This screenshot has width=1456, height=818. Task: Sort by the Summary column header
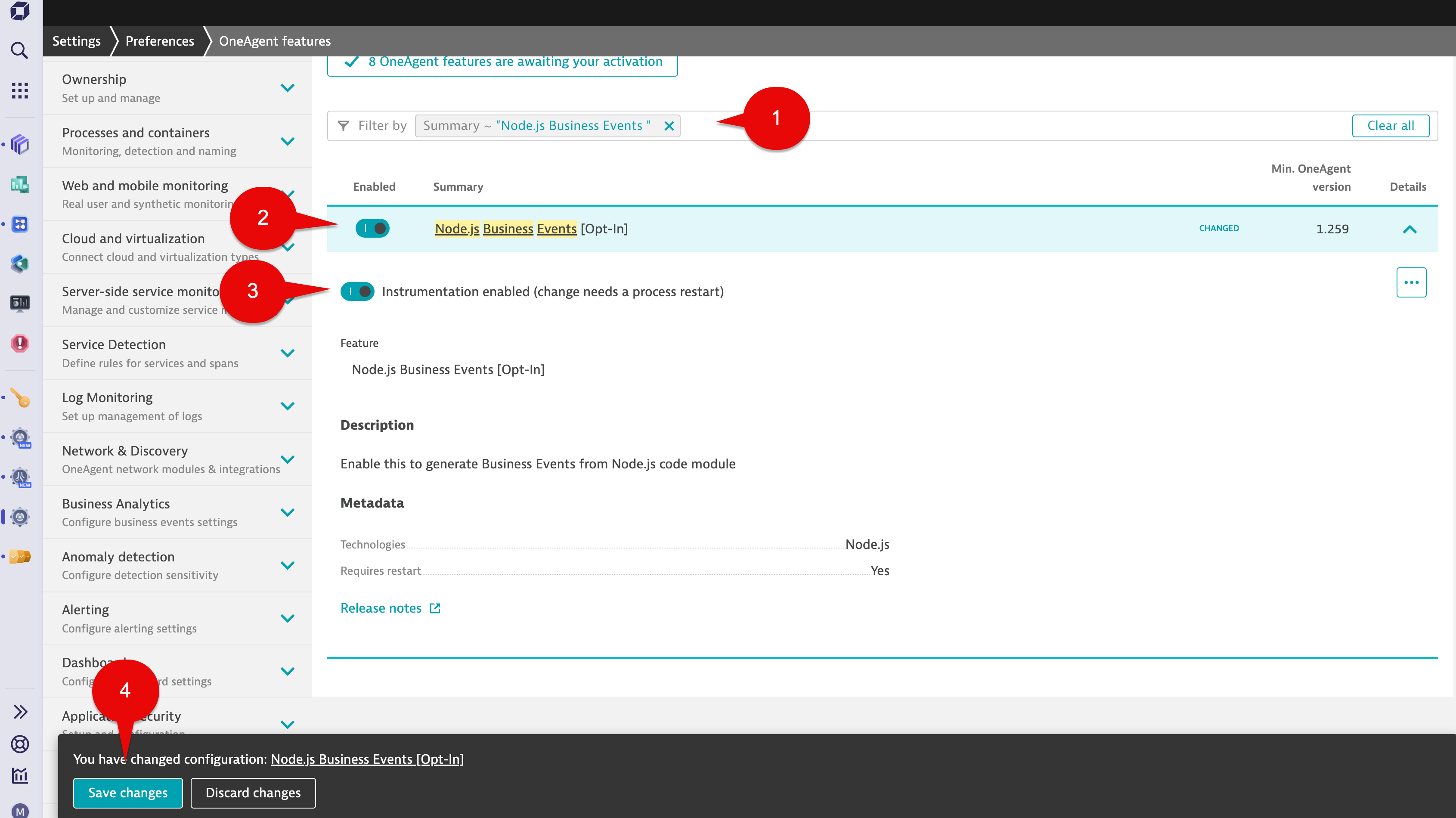coord(458,186)
